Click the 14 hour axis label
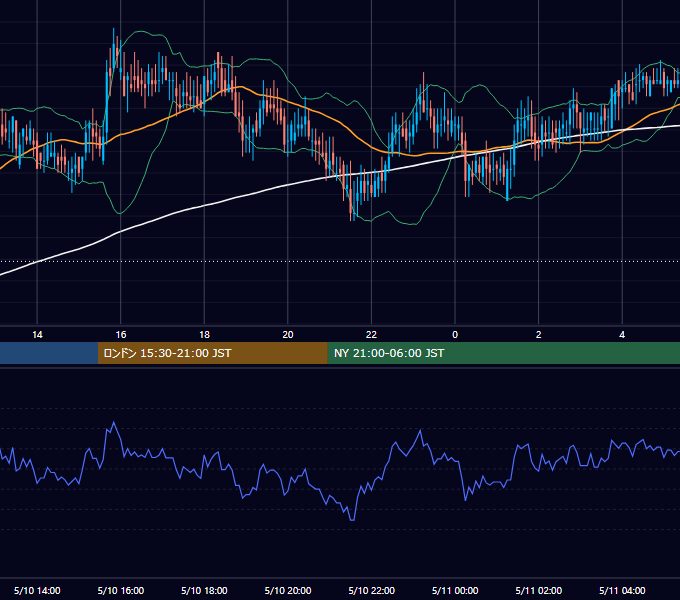The height and width of the screenshot is (600, 680). 37,335
